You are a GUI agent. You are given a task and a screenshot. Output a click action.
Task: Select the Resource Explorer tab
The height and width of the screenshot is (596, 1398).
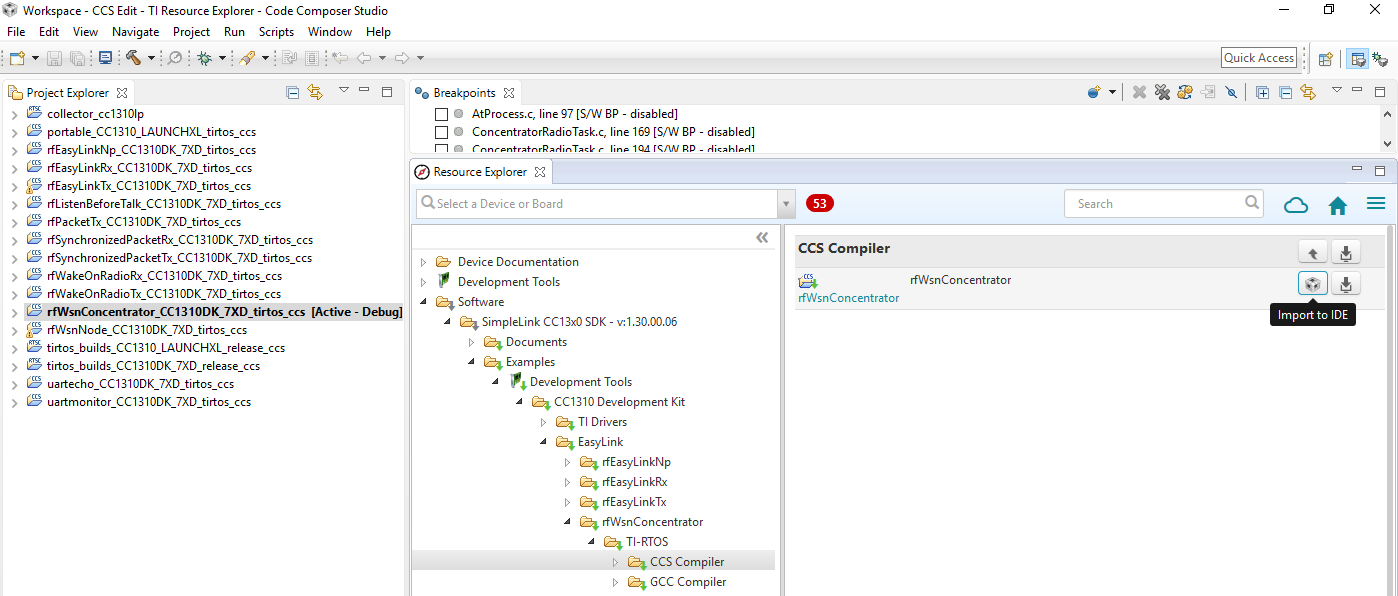pyautogui.click(x=480, y=172)
